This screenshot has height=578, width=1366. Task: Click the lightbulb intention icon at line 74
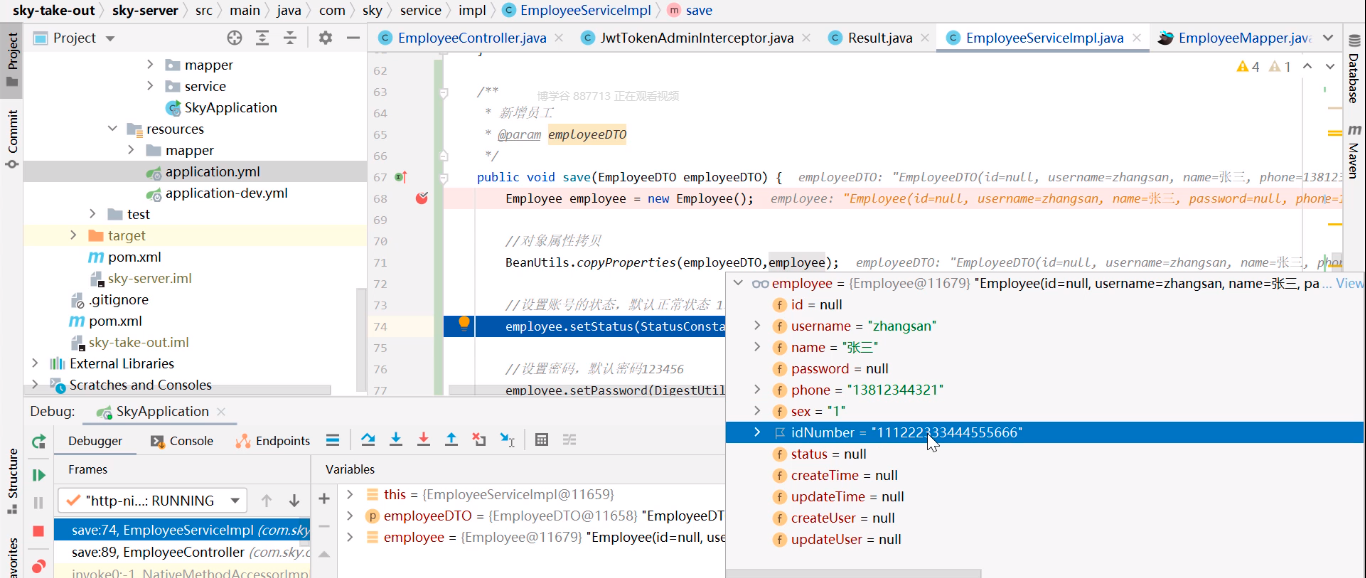(x=464, y=323)
